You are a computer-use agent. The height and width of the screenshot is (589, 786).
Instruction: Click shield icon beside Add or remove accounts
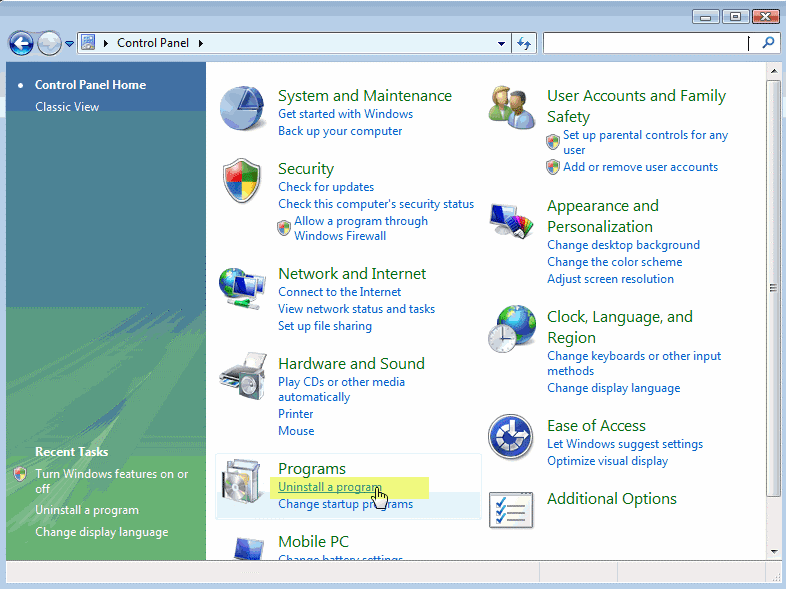(x=553, y=167)
